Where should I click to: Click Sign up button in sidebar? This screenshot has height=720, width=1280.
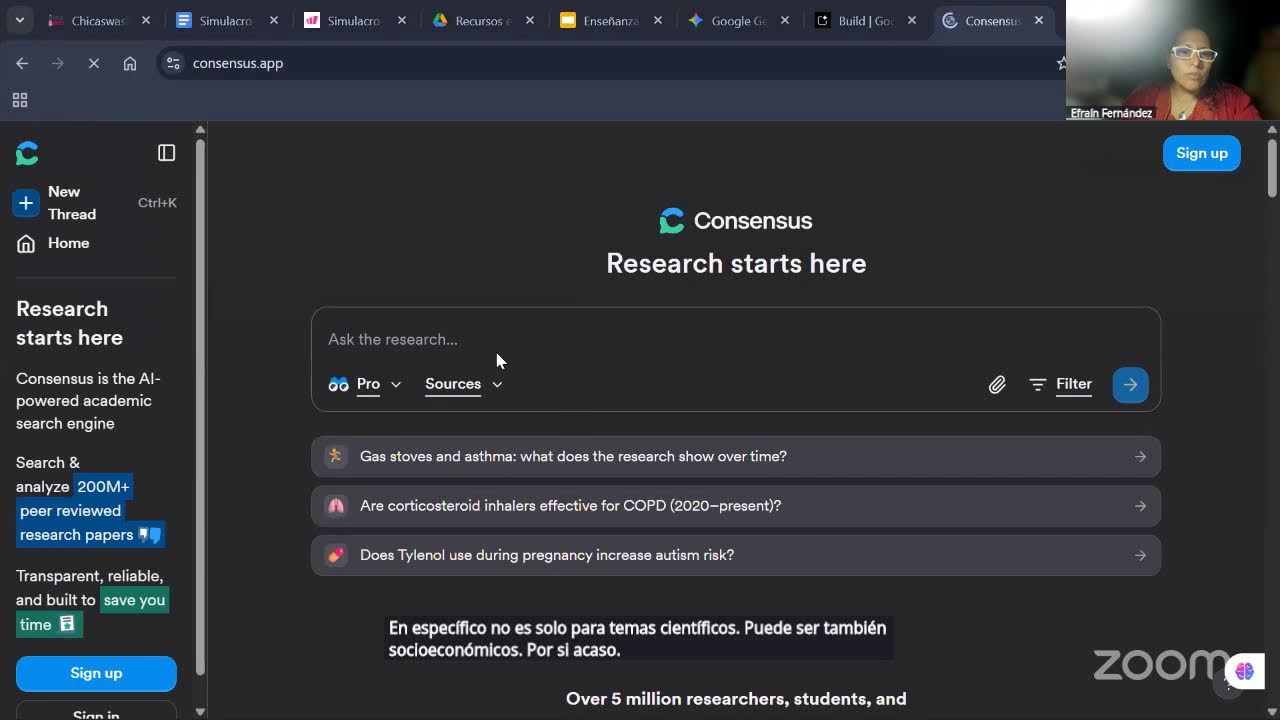tap(96, 673)
